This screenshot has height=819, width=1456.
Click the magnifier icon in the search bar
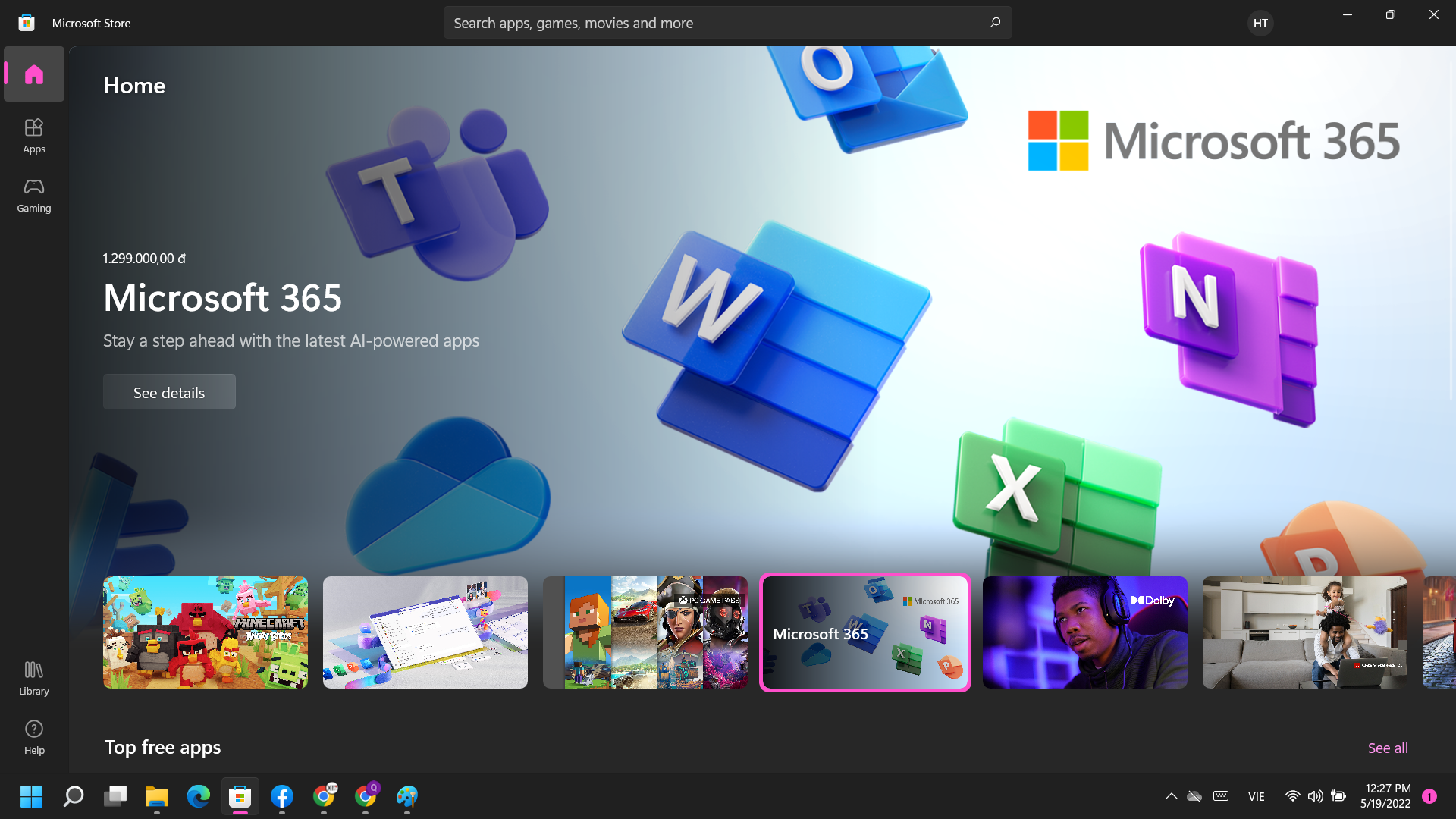tap(995, 22)
